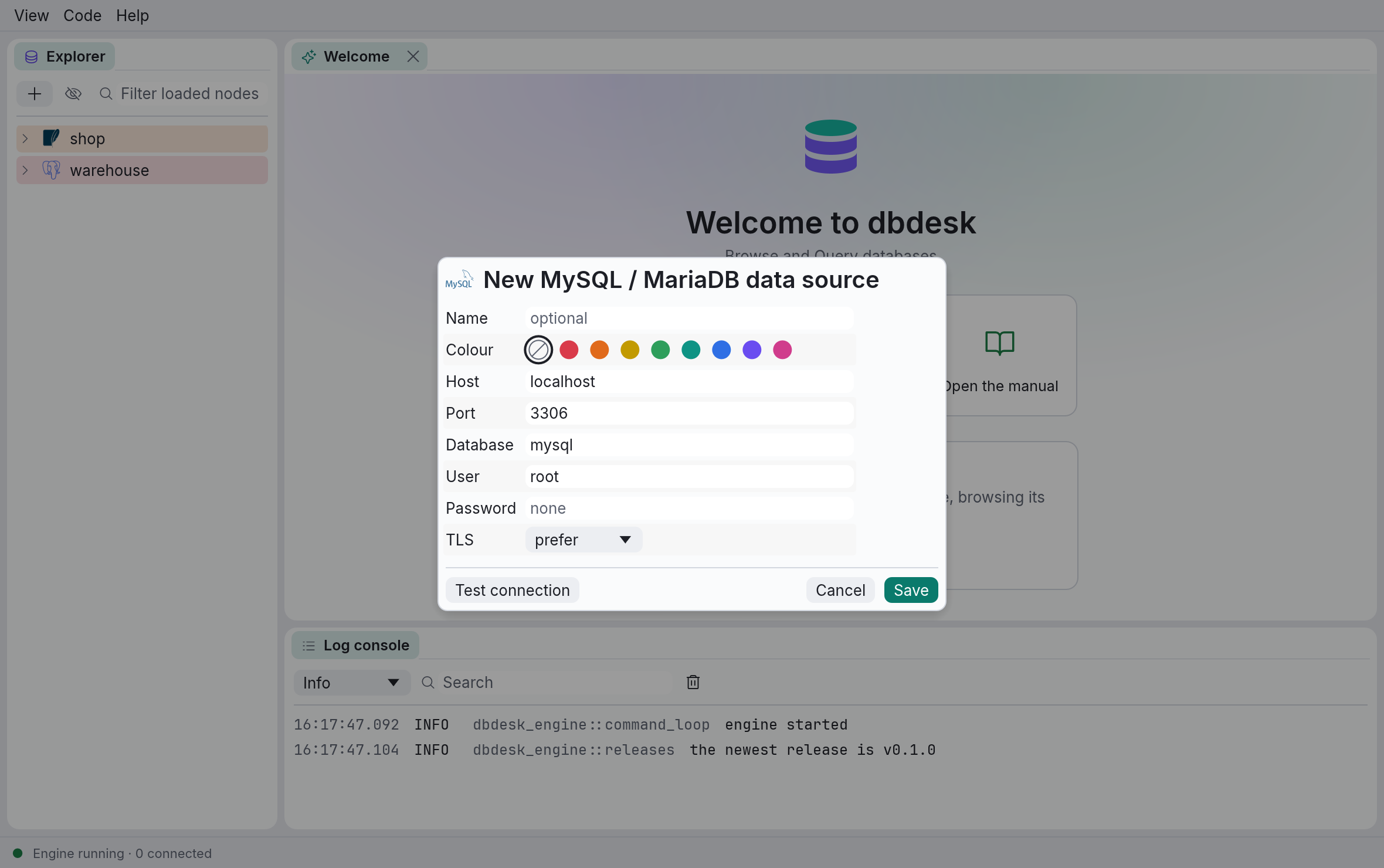Pick the purple colour swatch
Image resolution: width=1384 pixels, height=868 pixels.
point(752,350)
